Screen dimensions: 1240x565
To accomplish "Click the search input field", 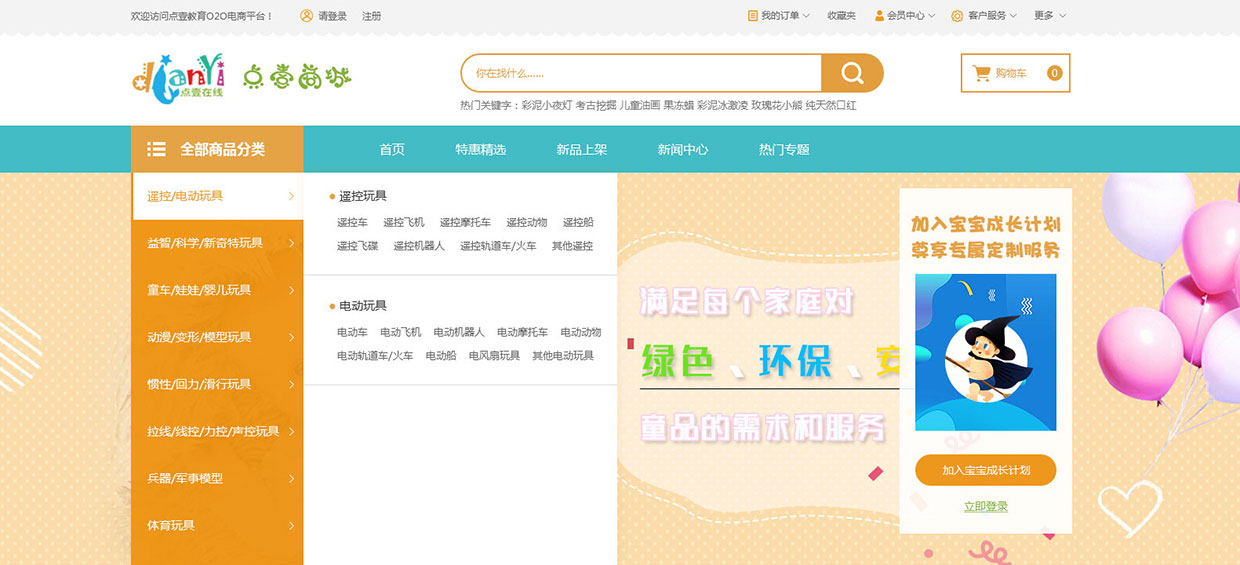I will coord(640,73).
